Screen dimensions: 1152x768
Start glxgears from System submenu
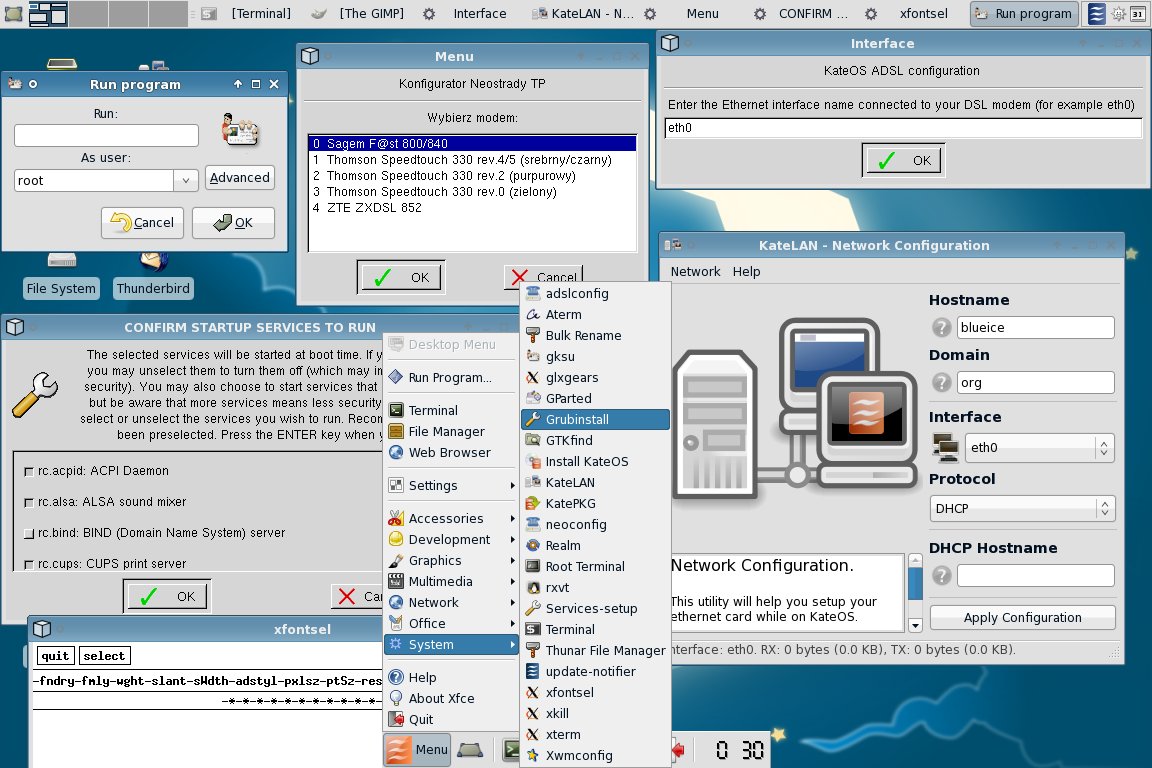coord(595,378)
